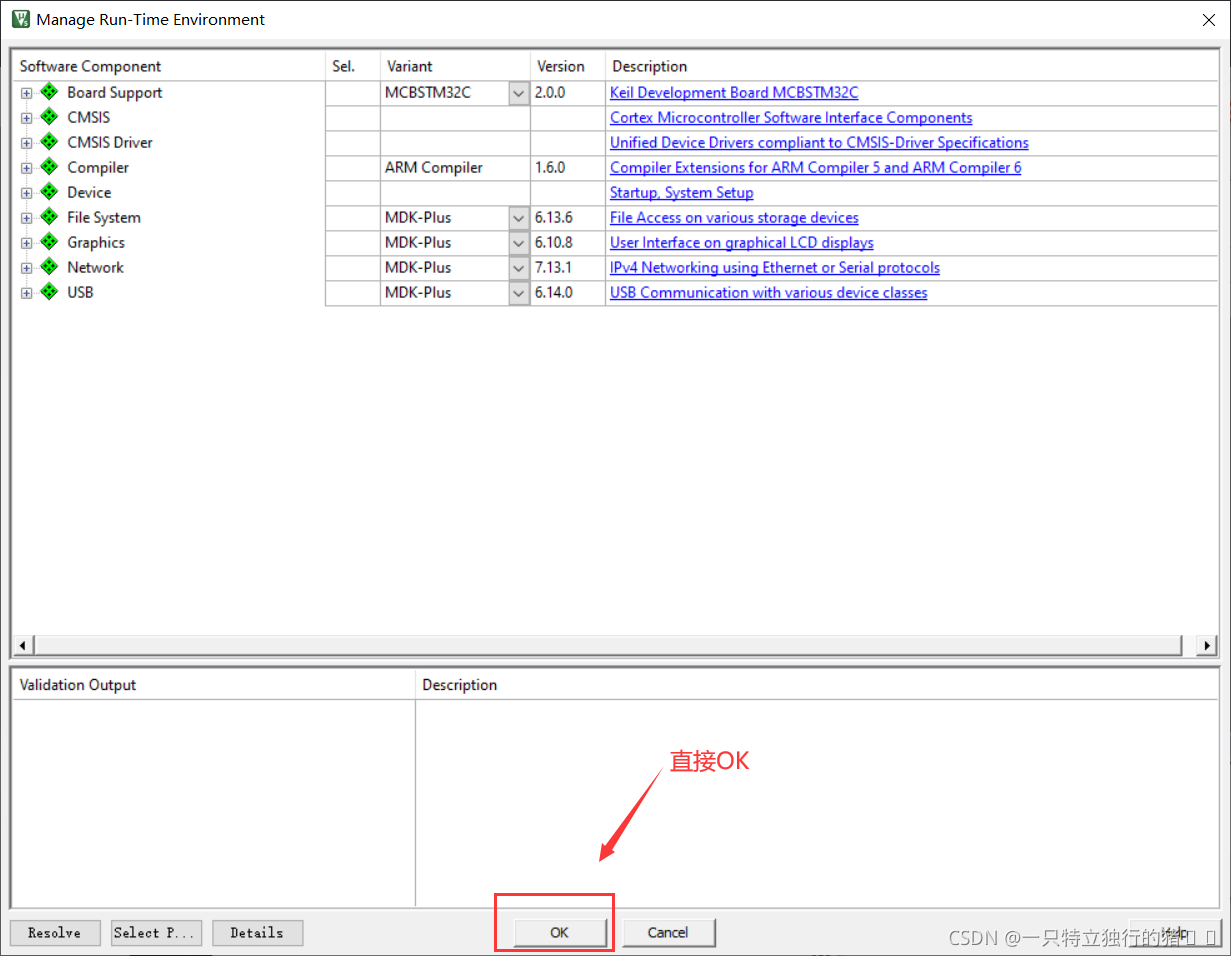Expand the Compiler tree node
This screenshot has height=956, width=1231.
tap(27, 168)
